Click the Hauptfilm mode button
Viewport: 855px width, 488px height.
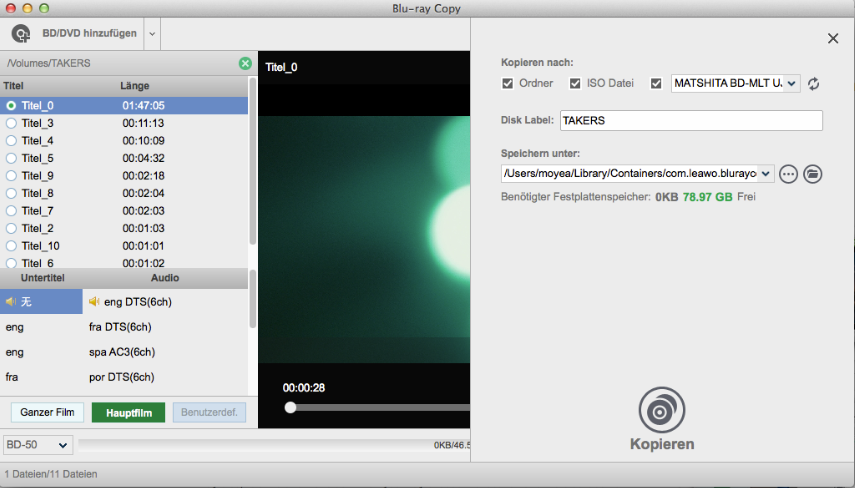click(x=129, y=413)
